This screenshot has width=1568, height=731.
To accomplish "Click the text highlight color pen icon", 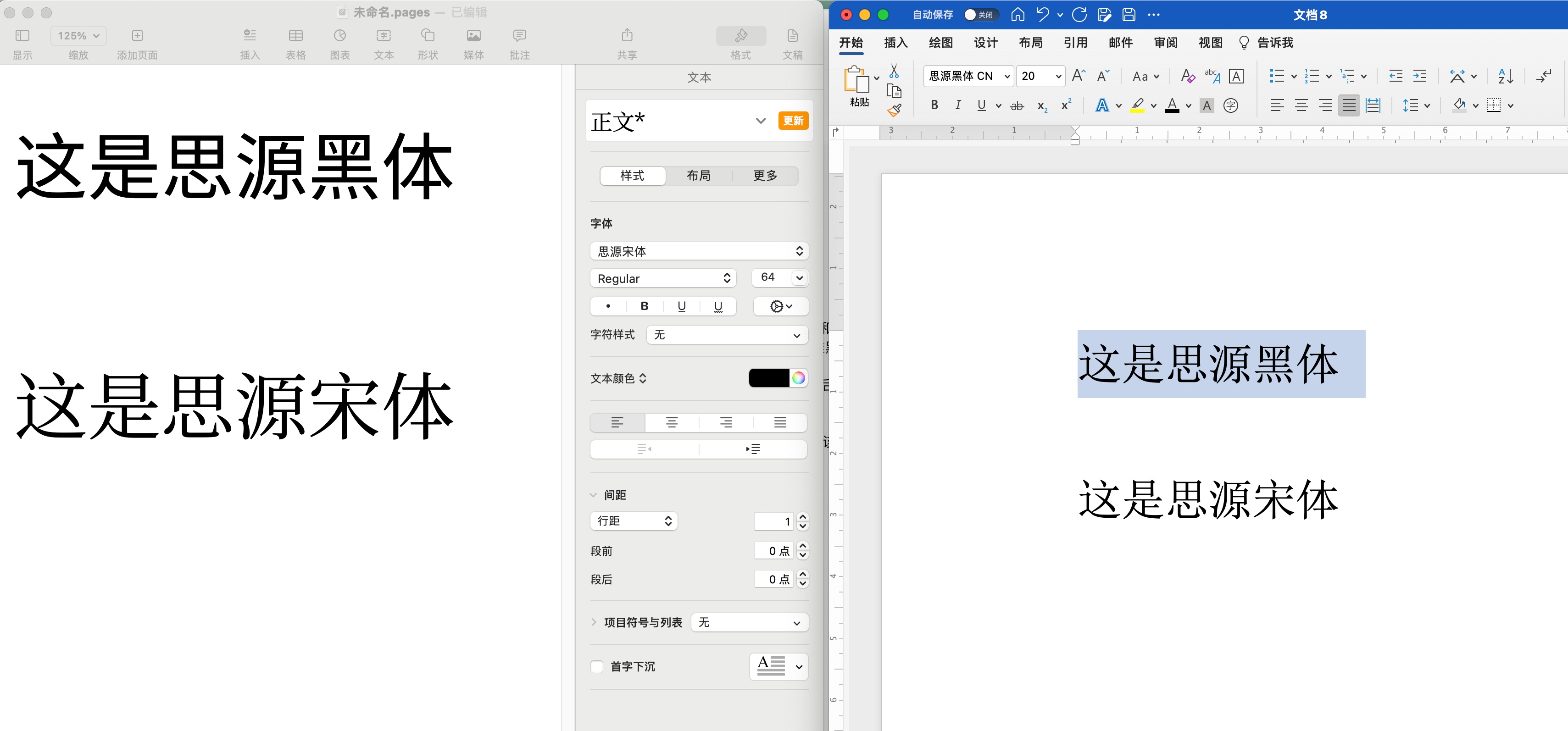I will click(1137, 105).
